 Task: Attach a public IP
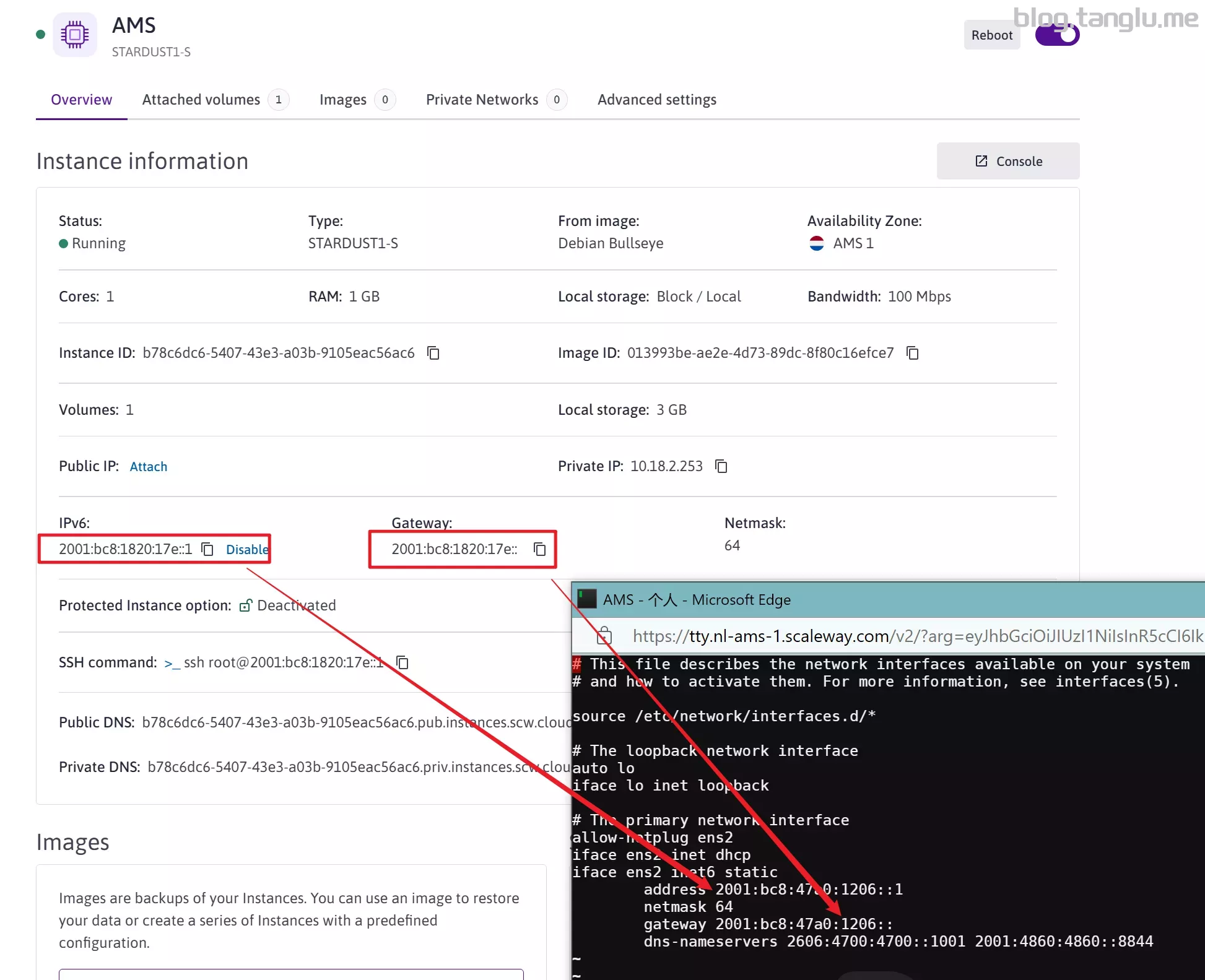(149, 467)
